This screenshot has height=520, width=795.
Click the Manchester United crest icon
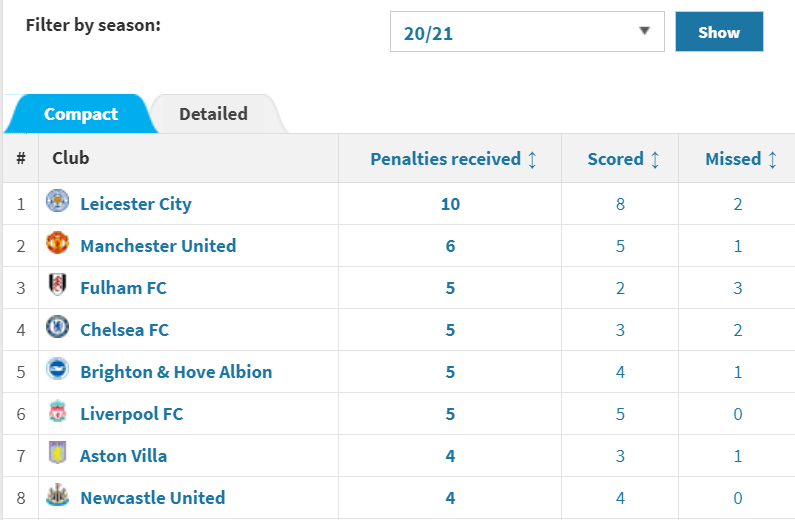pyautogui.click(x=58, y=244)
